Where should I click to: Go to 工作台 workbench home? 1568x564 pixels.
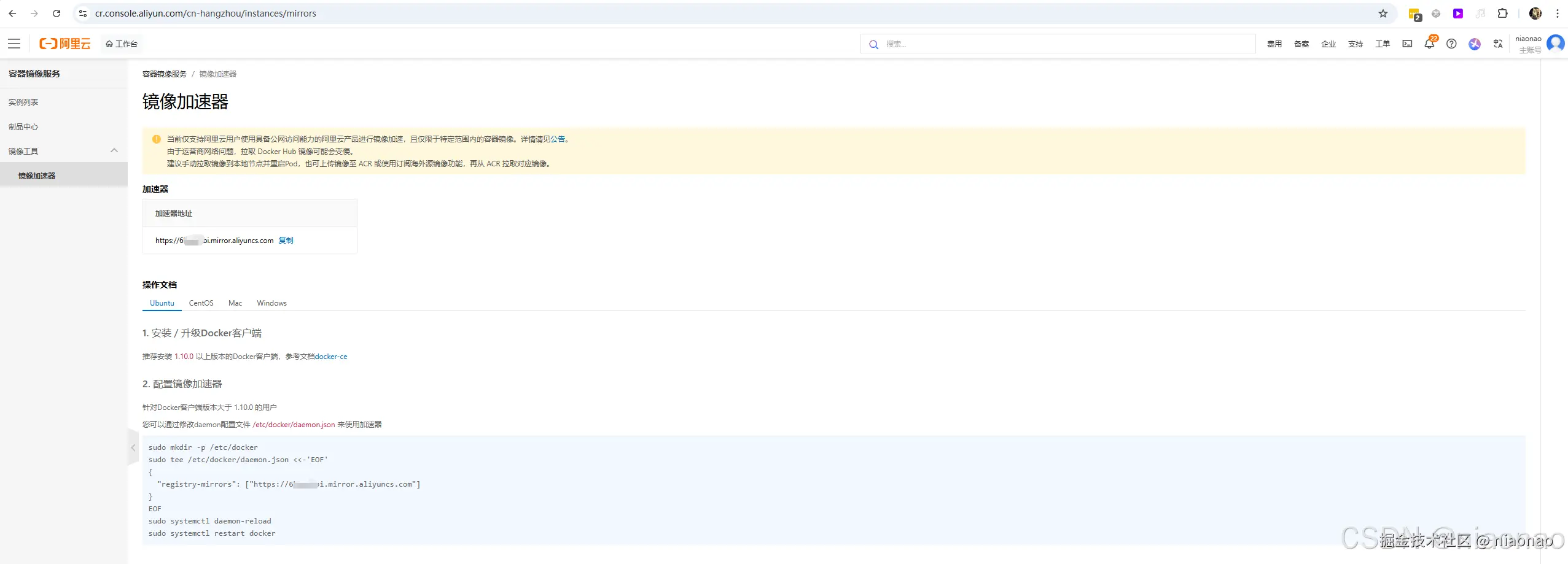[x=122, y=44]
